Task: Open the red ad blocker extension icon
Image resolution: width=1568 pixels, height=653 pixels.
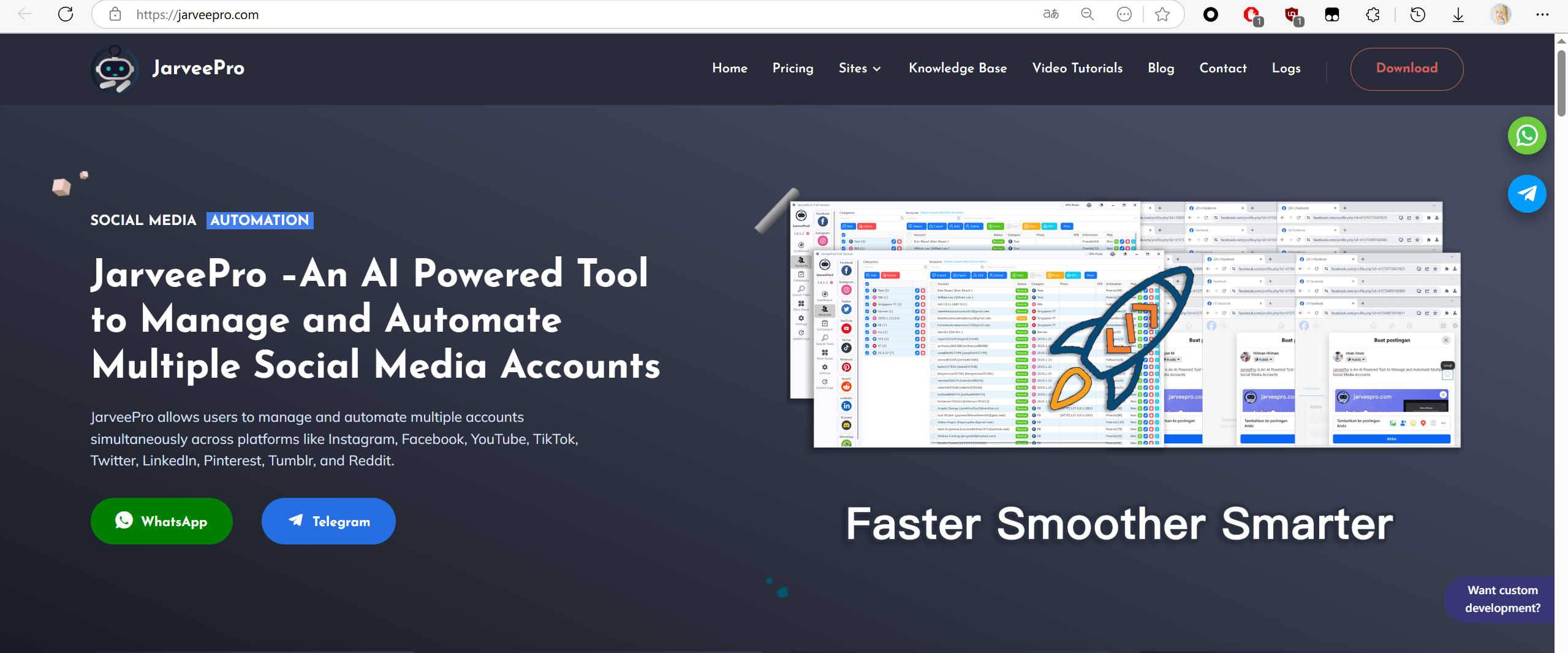Action: pyautogui.click(x=1252, y=15)
